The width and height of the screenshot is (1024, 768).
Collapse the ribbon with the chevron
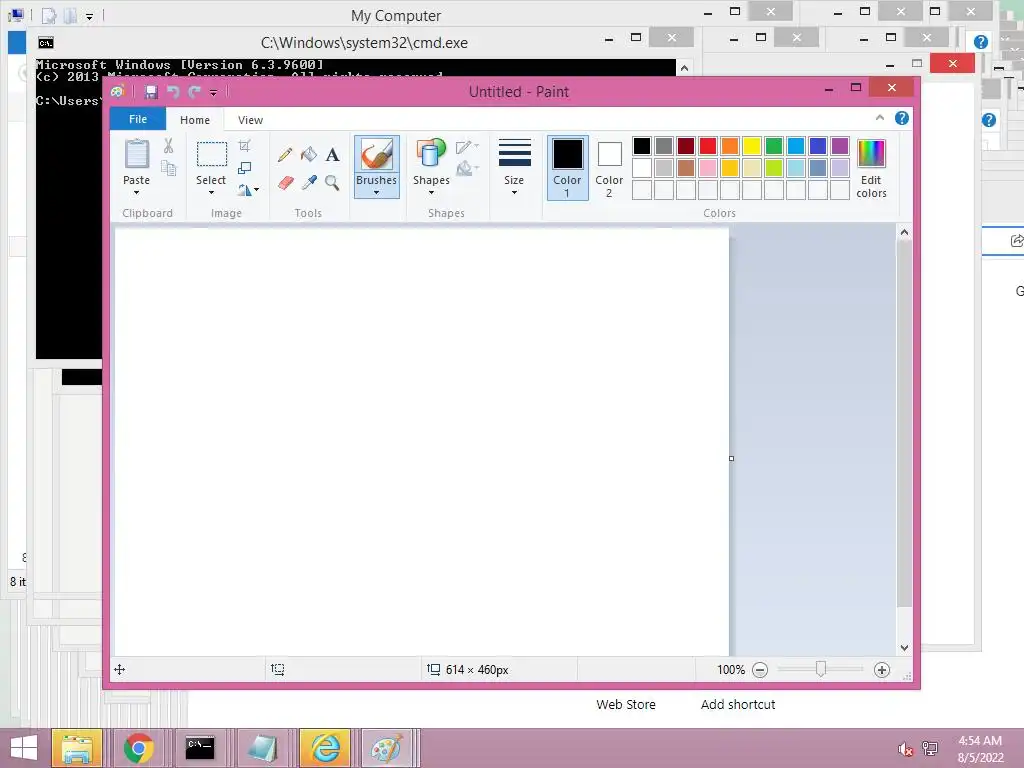point(880,118)
